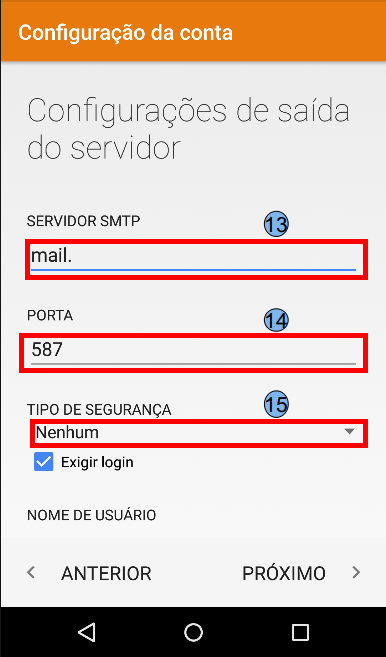Click the dropdown arrow next to Nenhum
386x657 pixels.
[349, 432]
